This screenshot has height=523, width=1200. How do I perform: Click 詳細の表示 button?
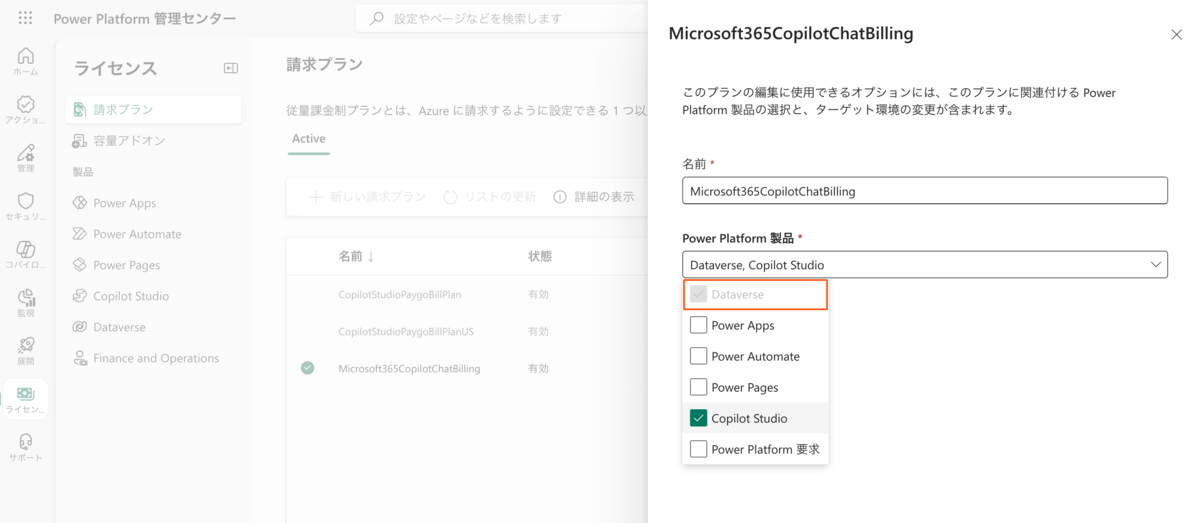(x=594, y=197)
